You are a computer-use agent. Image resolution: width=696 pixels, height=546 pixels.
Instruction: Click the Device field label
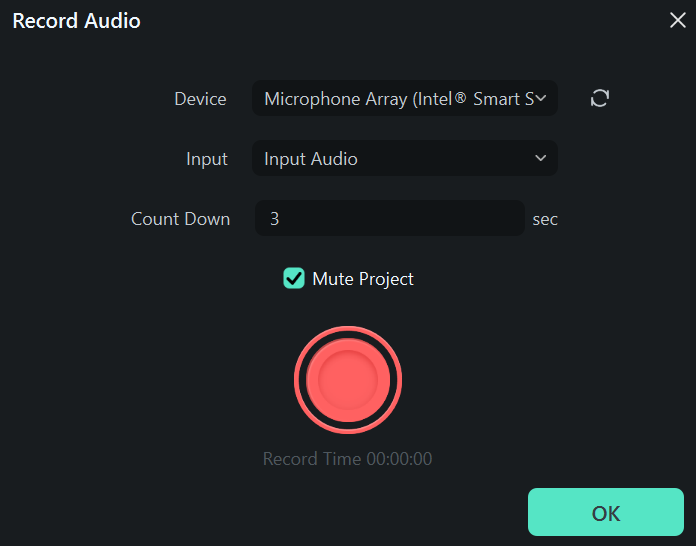coord(200,99)
